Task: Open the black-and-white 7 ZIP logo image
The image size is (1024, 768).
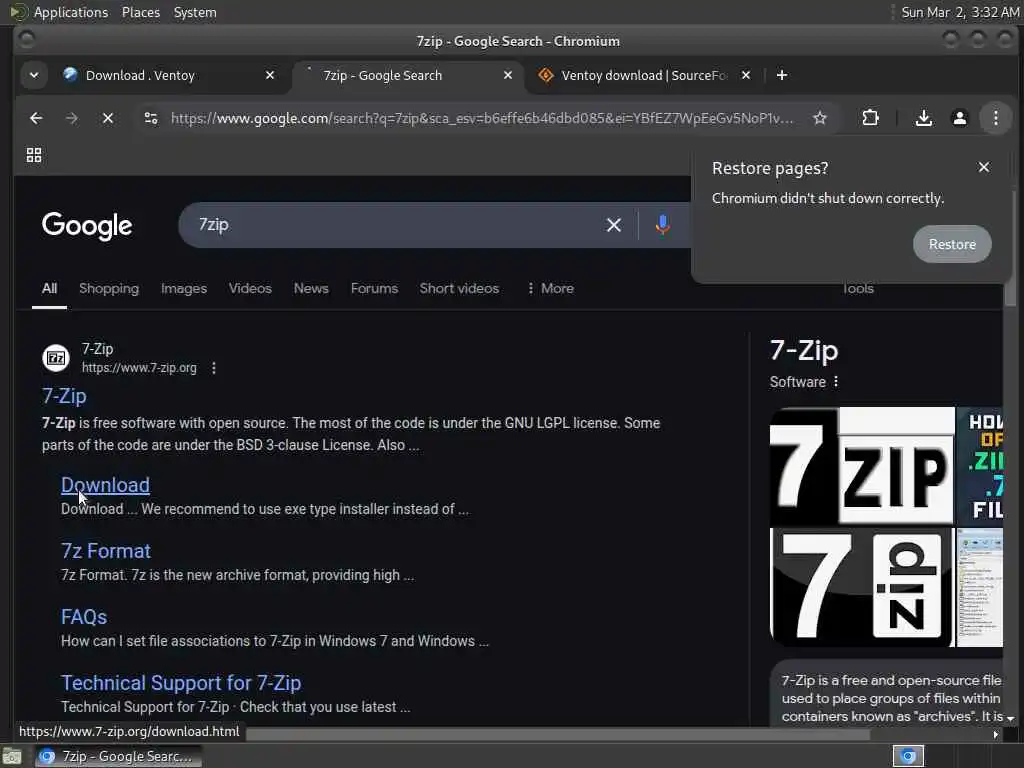Action: (x=862, y=466)
